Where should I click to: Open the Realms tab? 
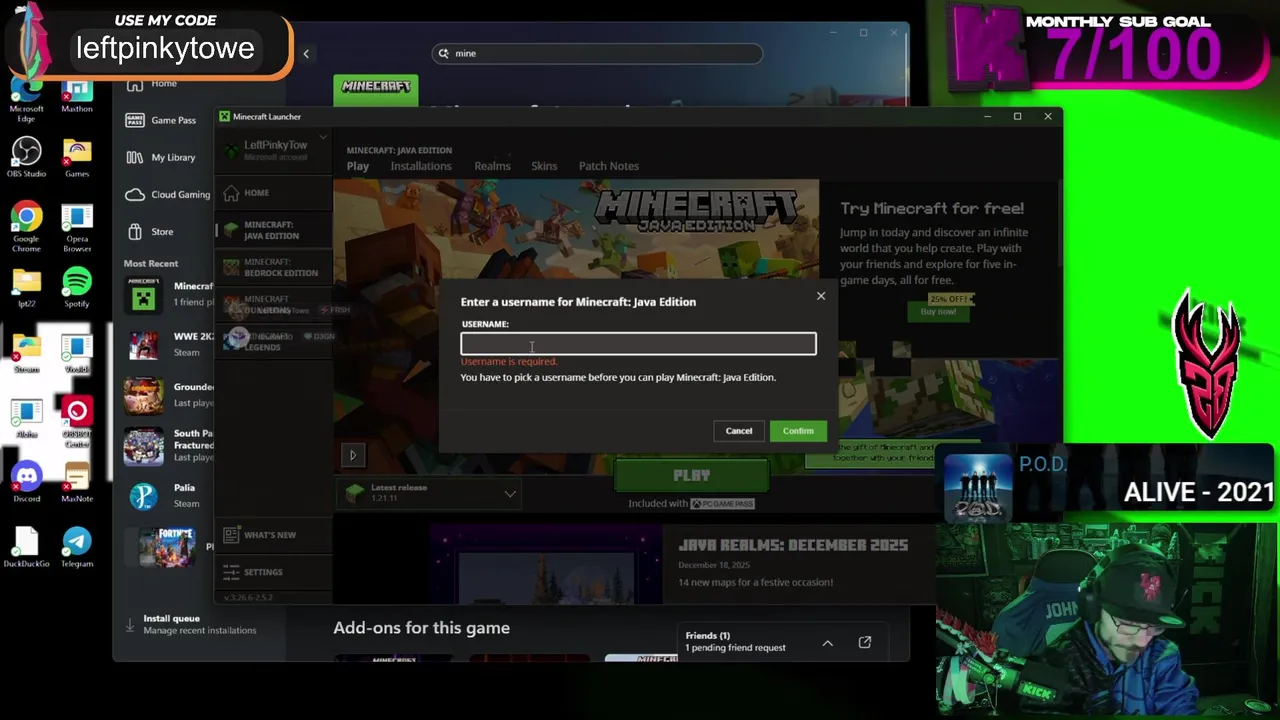click(492, 166)
